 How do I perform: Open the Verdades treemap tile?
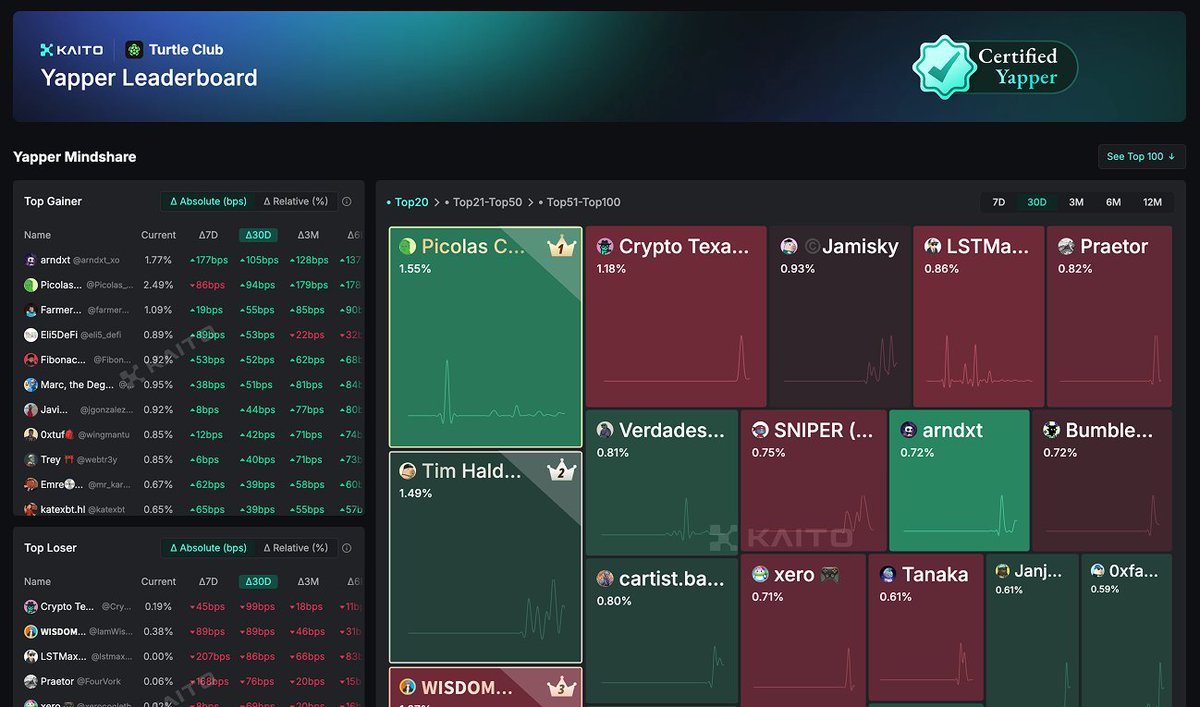tap(661, 483)
